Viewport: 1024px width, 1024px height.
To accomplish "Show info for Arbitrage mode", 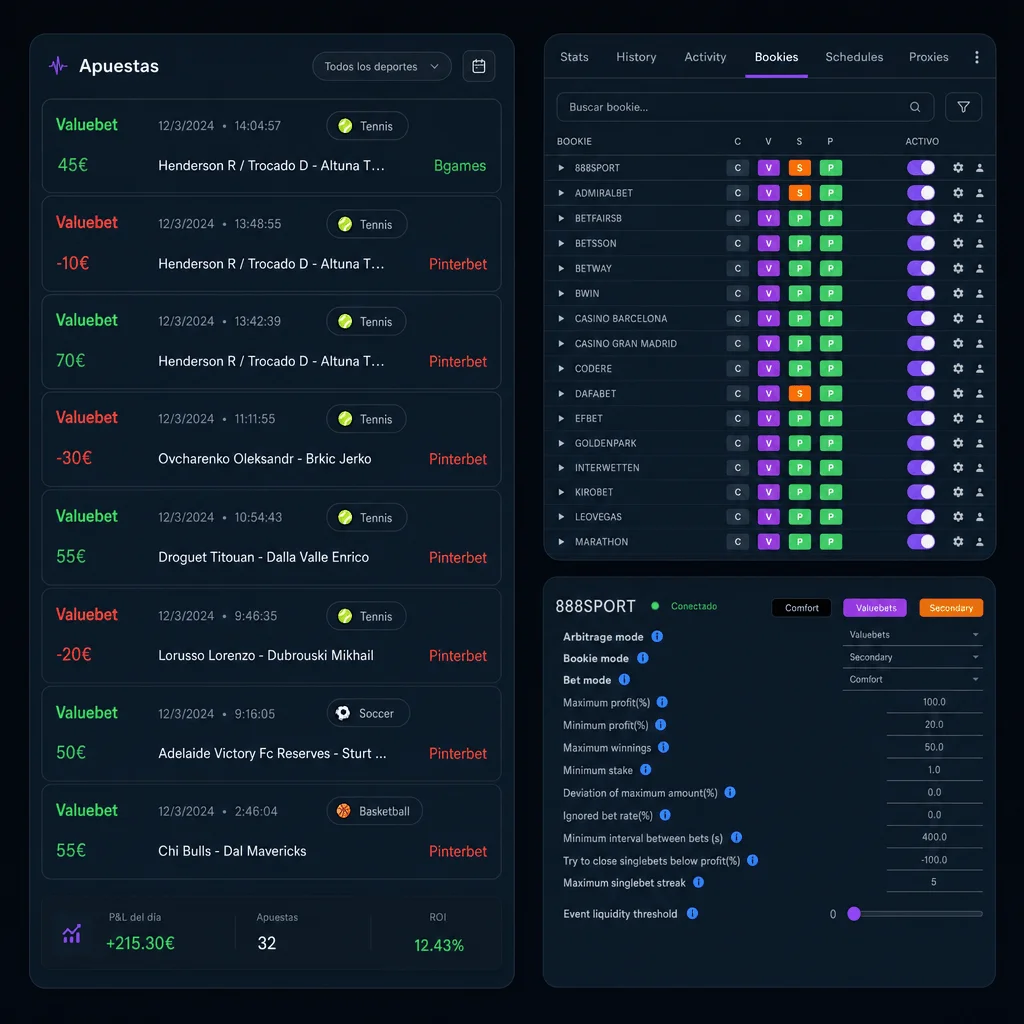I will (x=657, y=636).
